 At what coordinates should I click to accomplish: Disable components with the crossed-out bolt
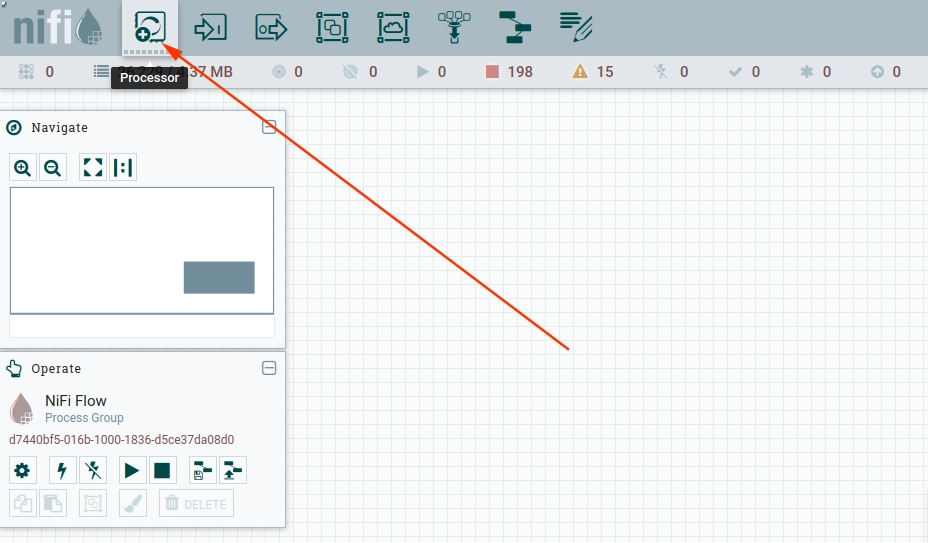pos(93,471)
